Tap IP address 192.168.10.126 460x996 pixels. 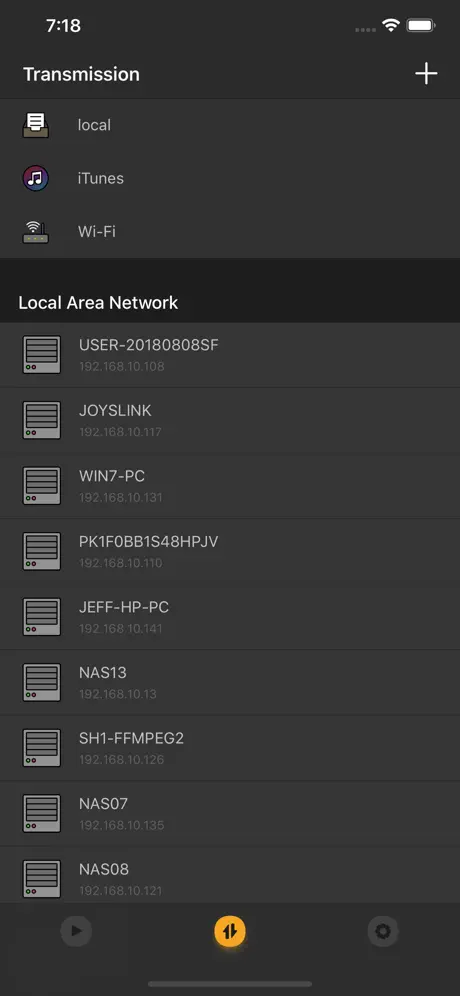pos(121,760)
